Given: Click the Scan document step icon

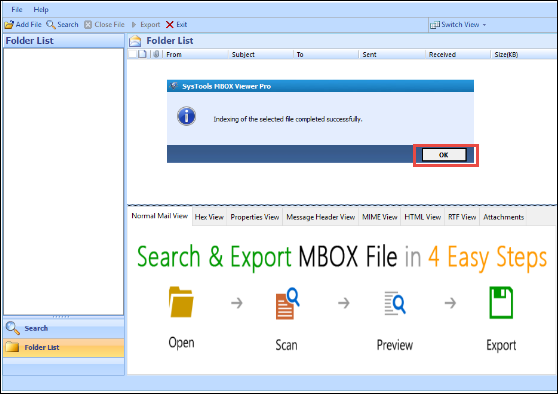Looking at the screenshot, I should (x=288, y=303).
